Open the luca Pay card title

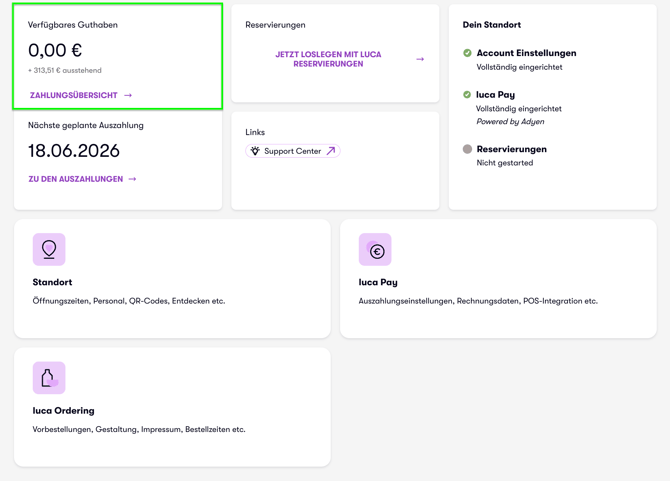point(378,282)
